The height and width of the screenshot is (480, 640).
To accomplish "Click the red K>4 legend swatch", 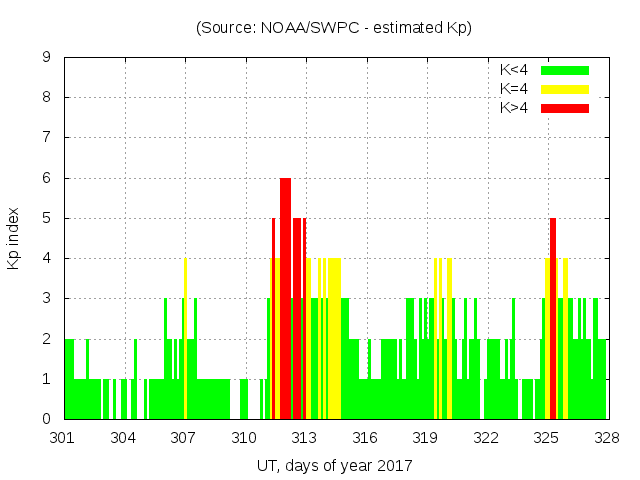I will click(565, 107).
